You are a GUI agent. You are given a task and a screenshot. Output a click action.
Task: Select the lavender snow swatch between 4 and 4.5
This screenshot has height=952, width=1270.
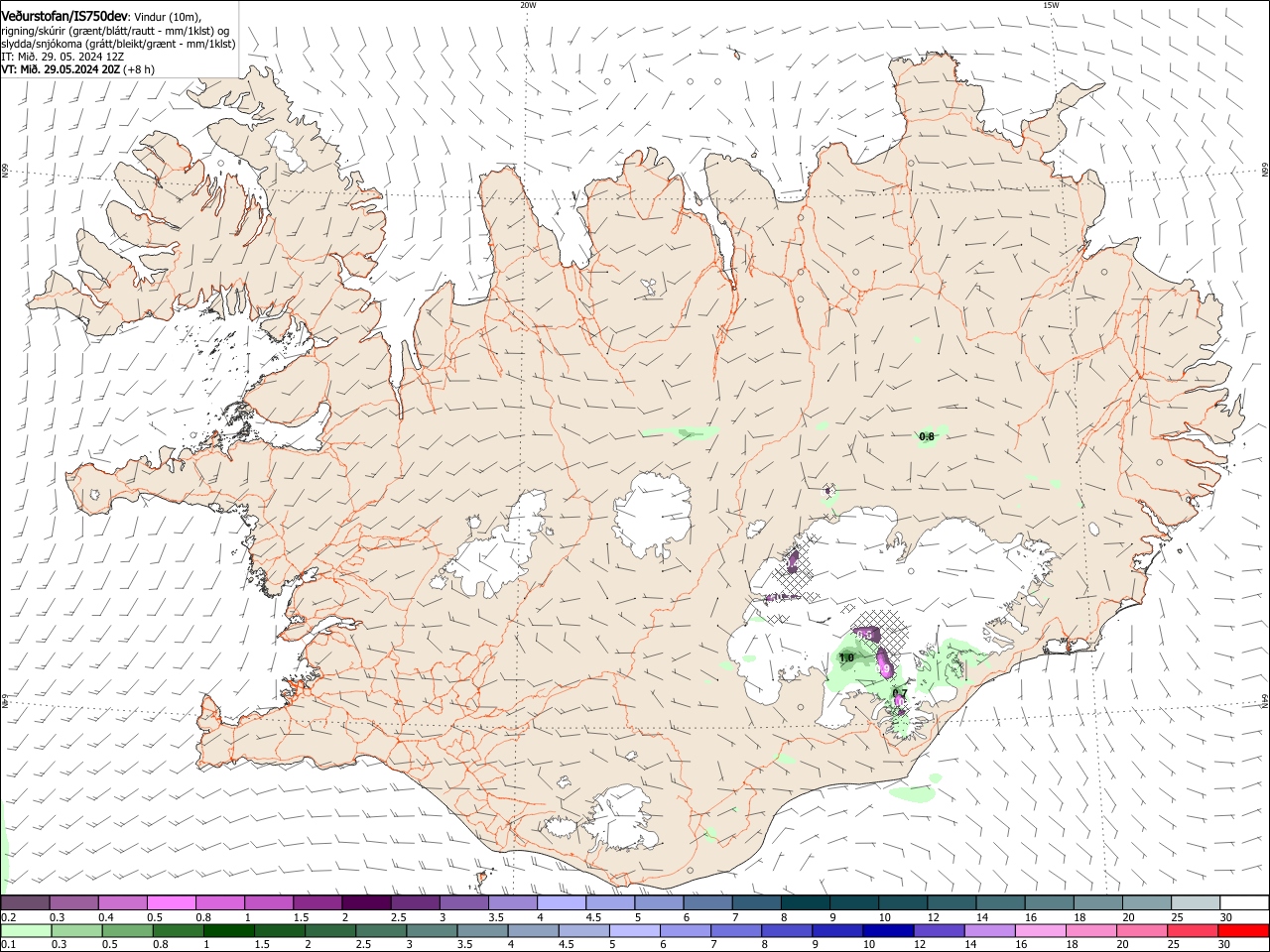point(560,902)
